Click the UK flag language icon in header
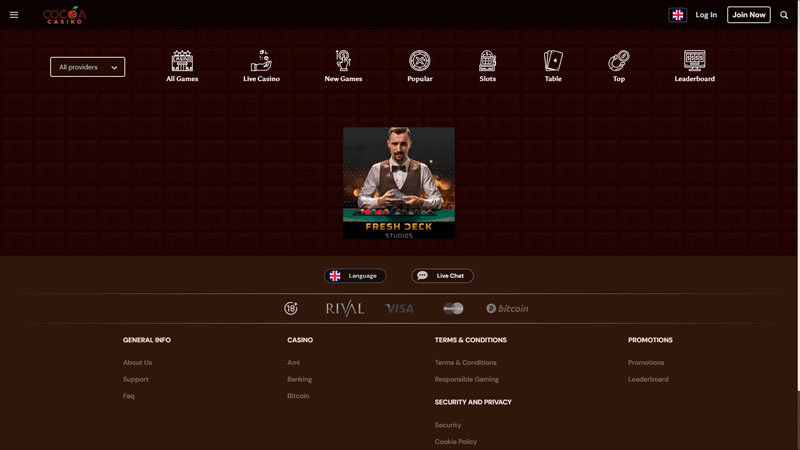Viewport: 800px width, 450px height. pyautogui.click(x=678, y=15)
